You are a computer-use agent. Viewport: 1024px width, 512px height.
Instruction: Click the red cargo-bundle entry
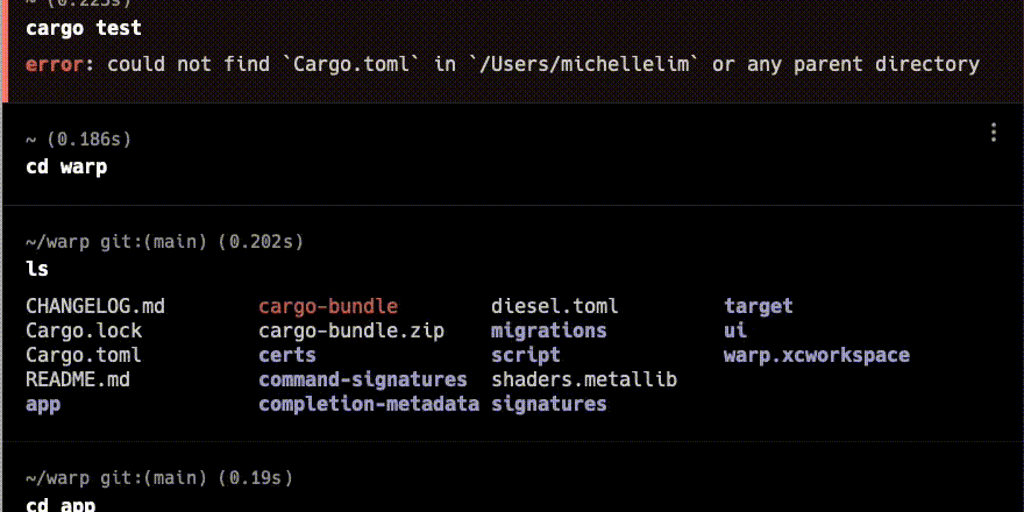point(328,306)
